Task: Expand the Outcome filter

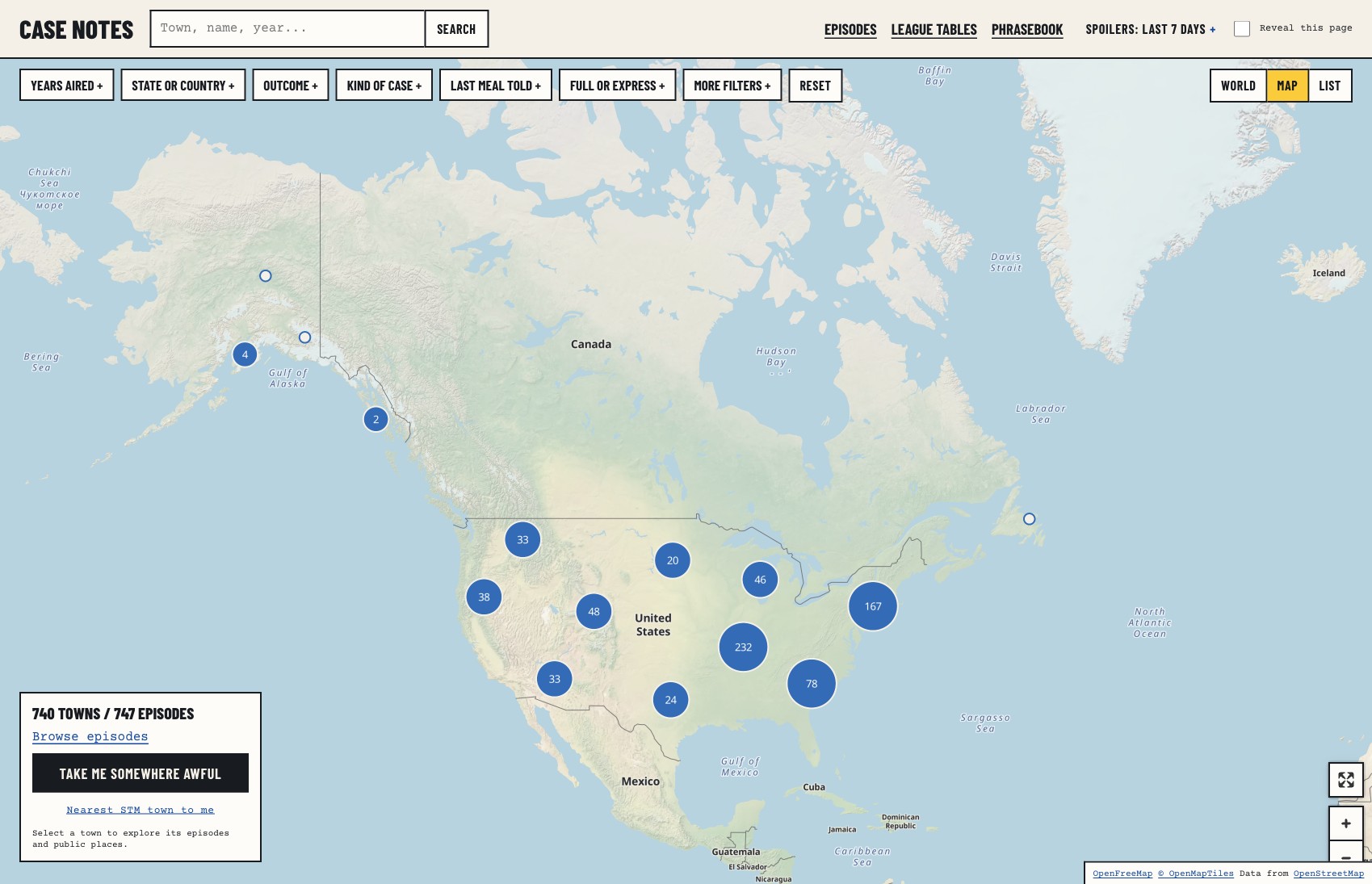Action: coord(291,86)
